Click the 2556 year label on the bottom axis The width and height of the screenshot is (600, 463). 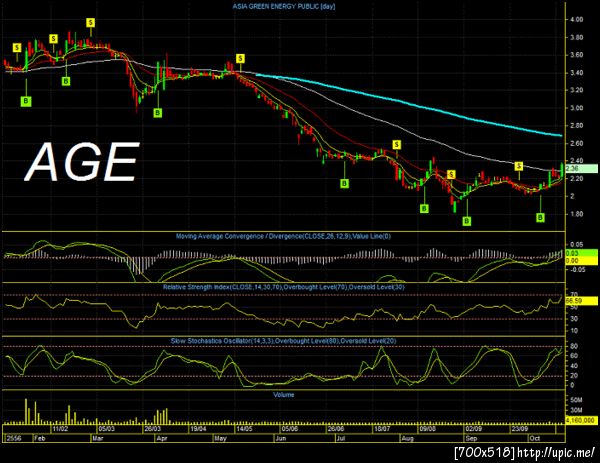tap(13, 438)
